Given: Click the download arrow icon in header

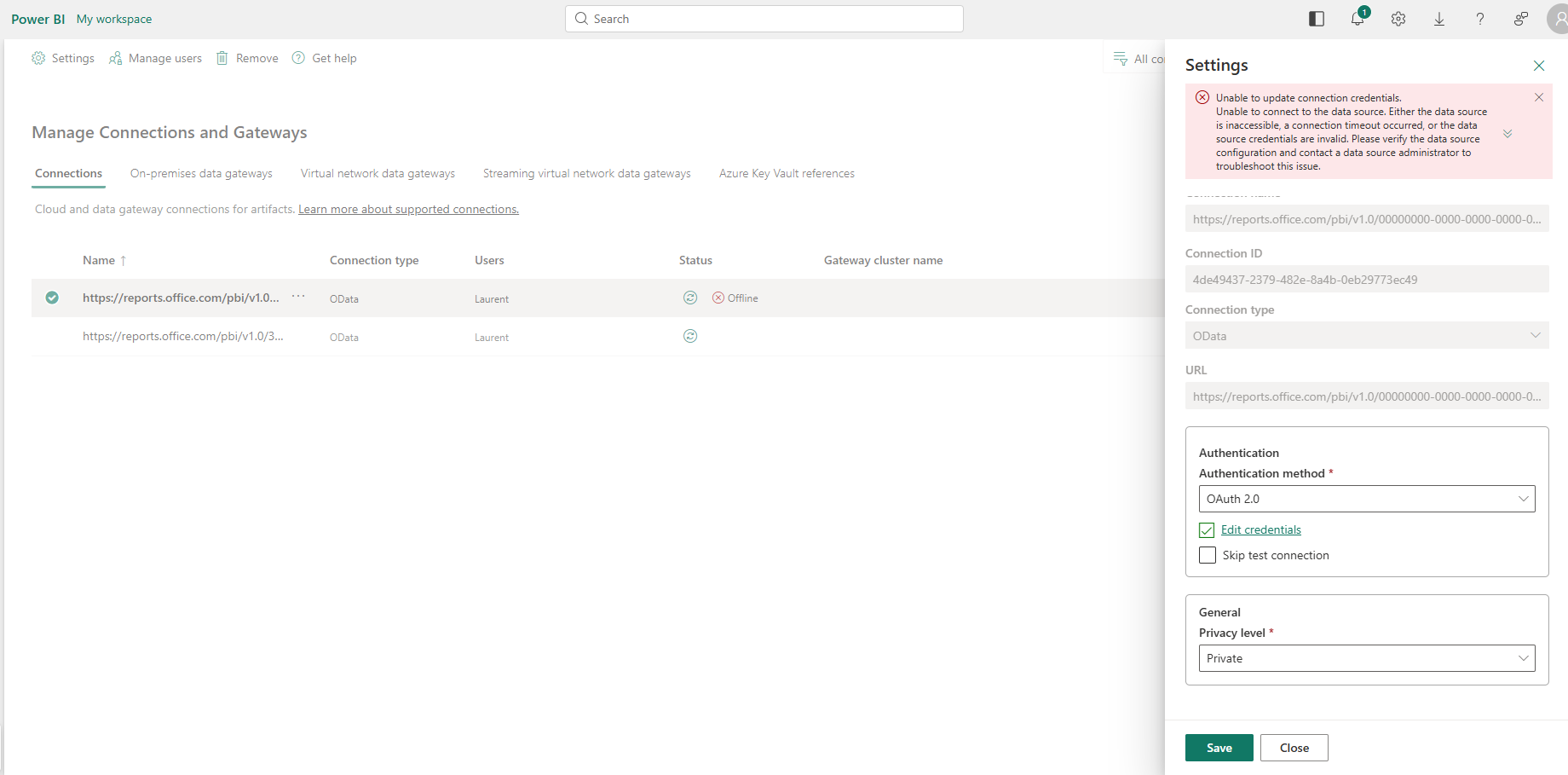Looking at the screenshot, I should coord(1439,19).
